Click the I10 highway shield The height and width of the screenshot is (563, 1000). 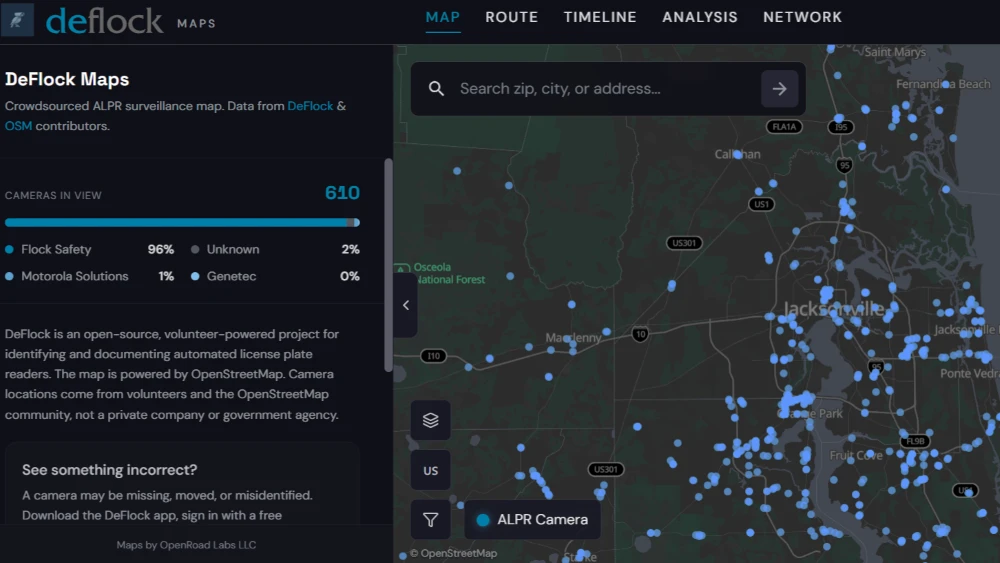pos(434,356)
